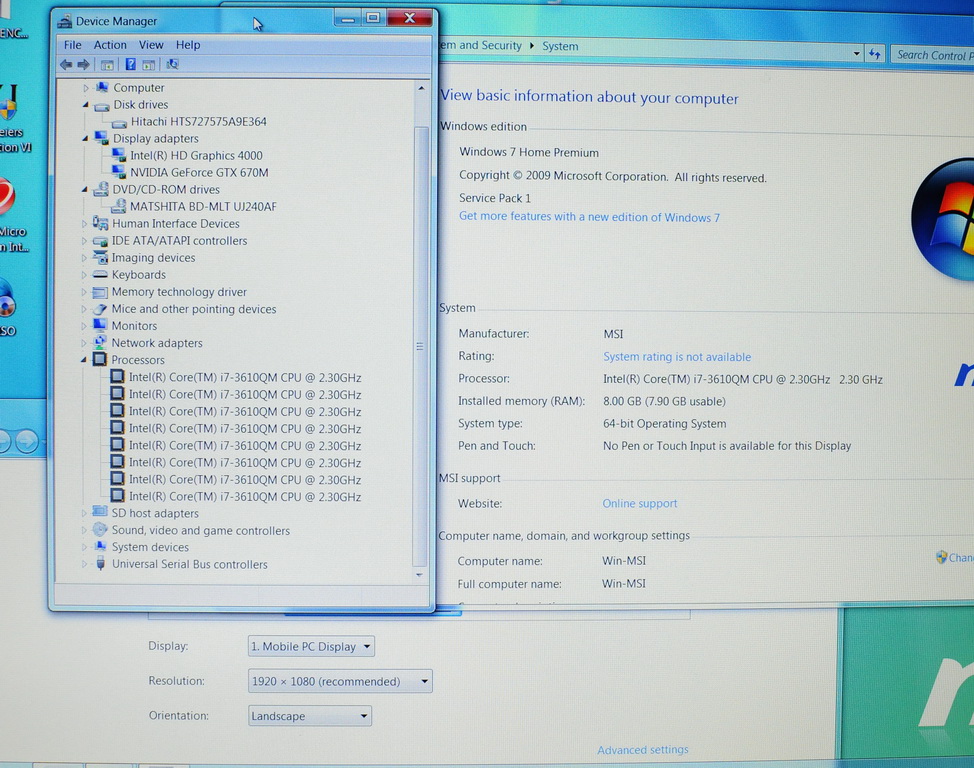Select the Sound, video and game controllers icon
974x768 pixels.
click(x=100, y=529)
